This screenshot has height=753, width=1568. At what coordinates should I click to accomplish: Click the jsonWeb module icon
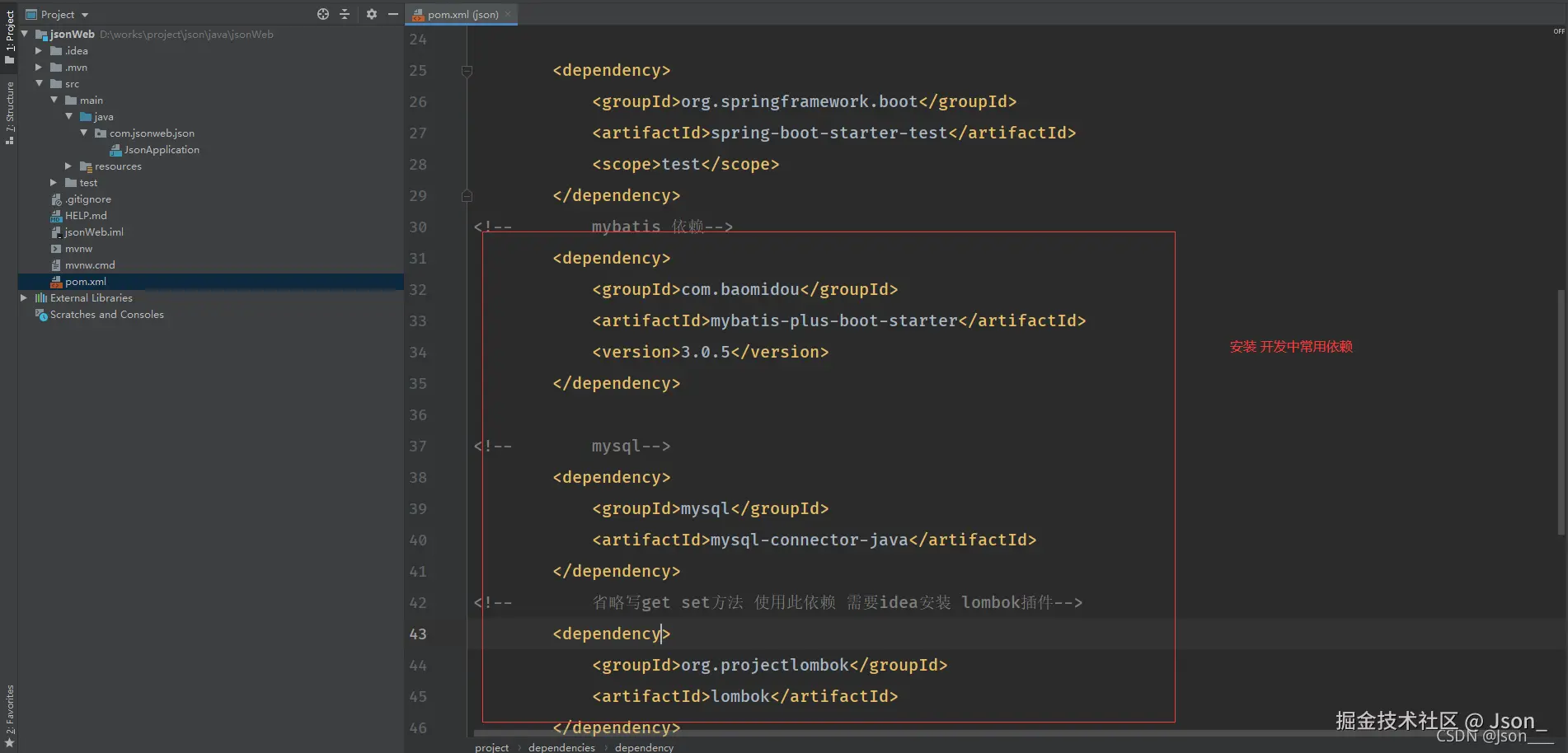[x=41, y=35]
